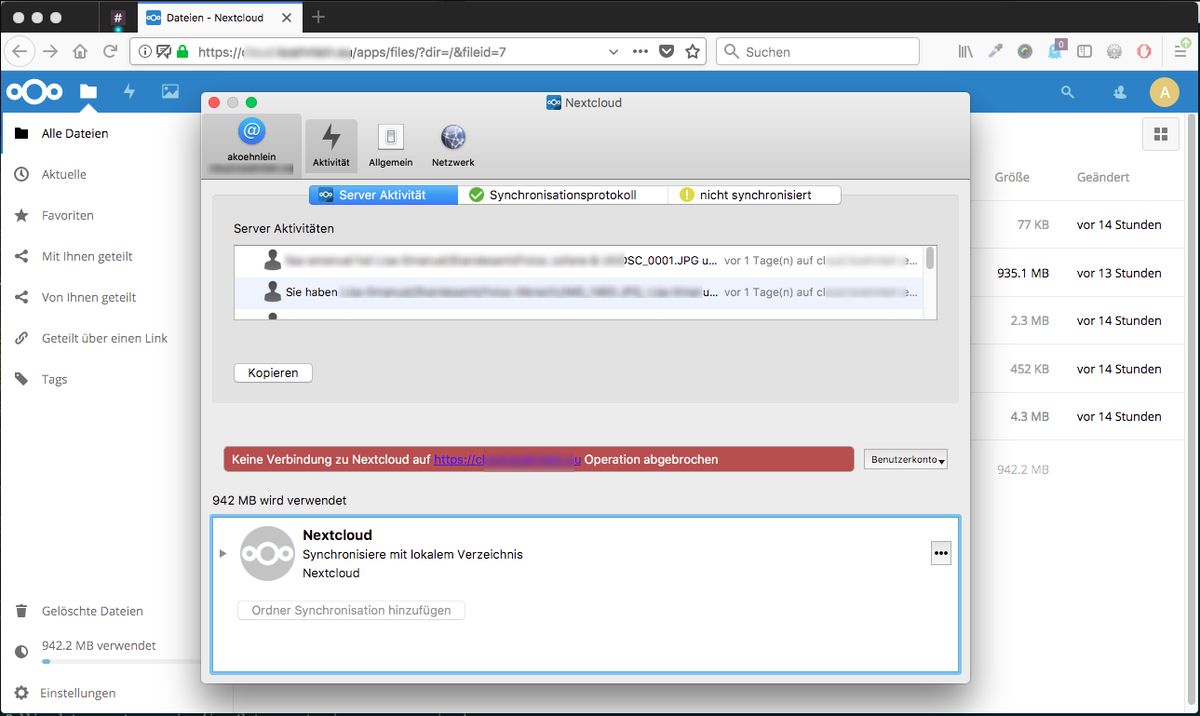Image resolution: width=1200 pixels, height=716 pixels.
Task: Switch to 'nicht synchronisiert' tab
Action: pos(754,195)
